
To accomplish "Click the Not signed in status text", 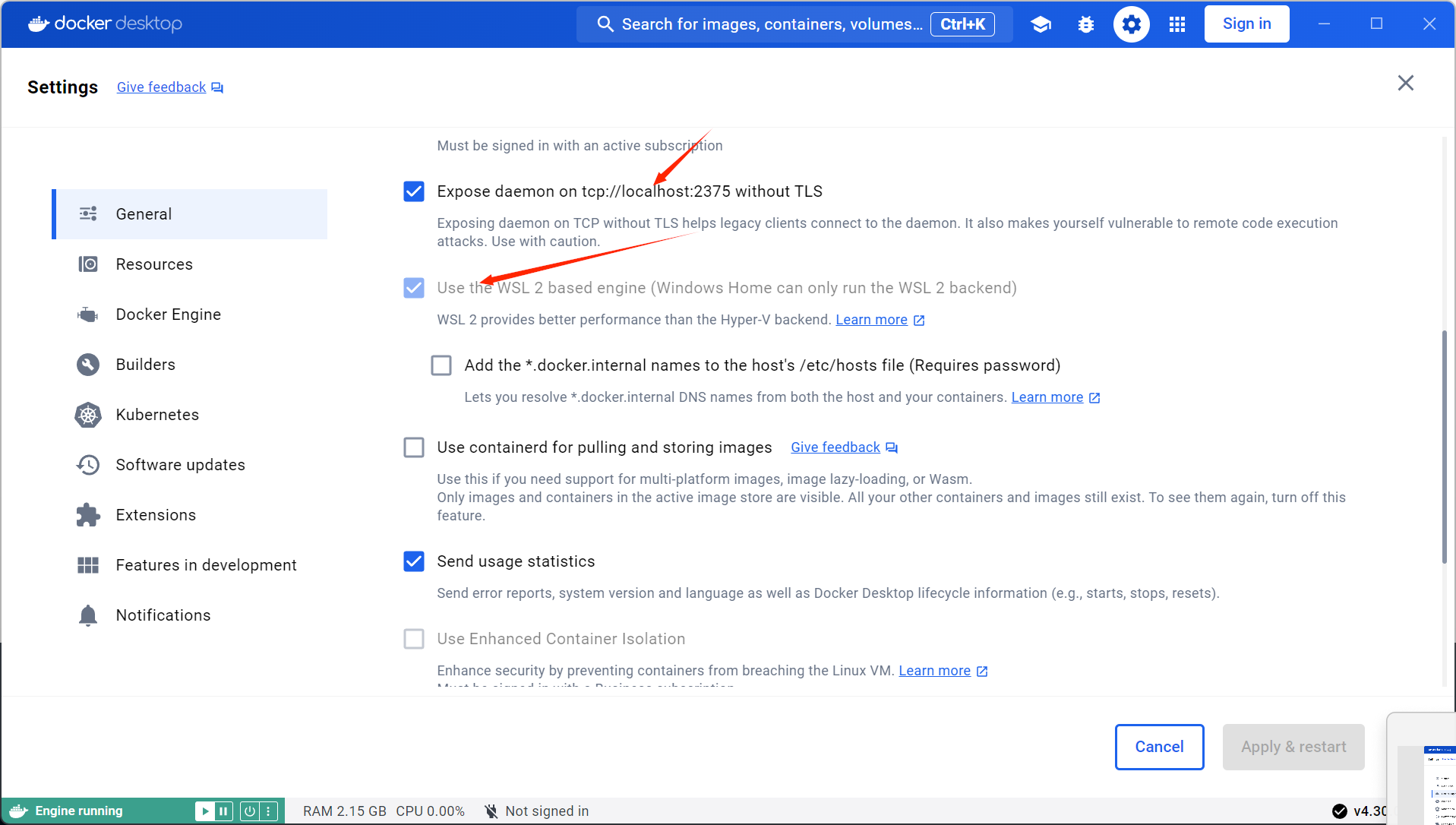I will [x=547, y=811].
